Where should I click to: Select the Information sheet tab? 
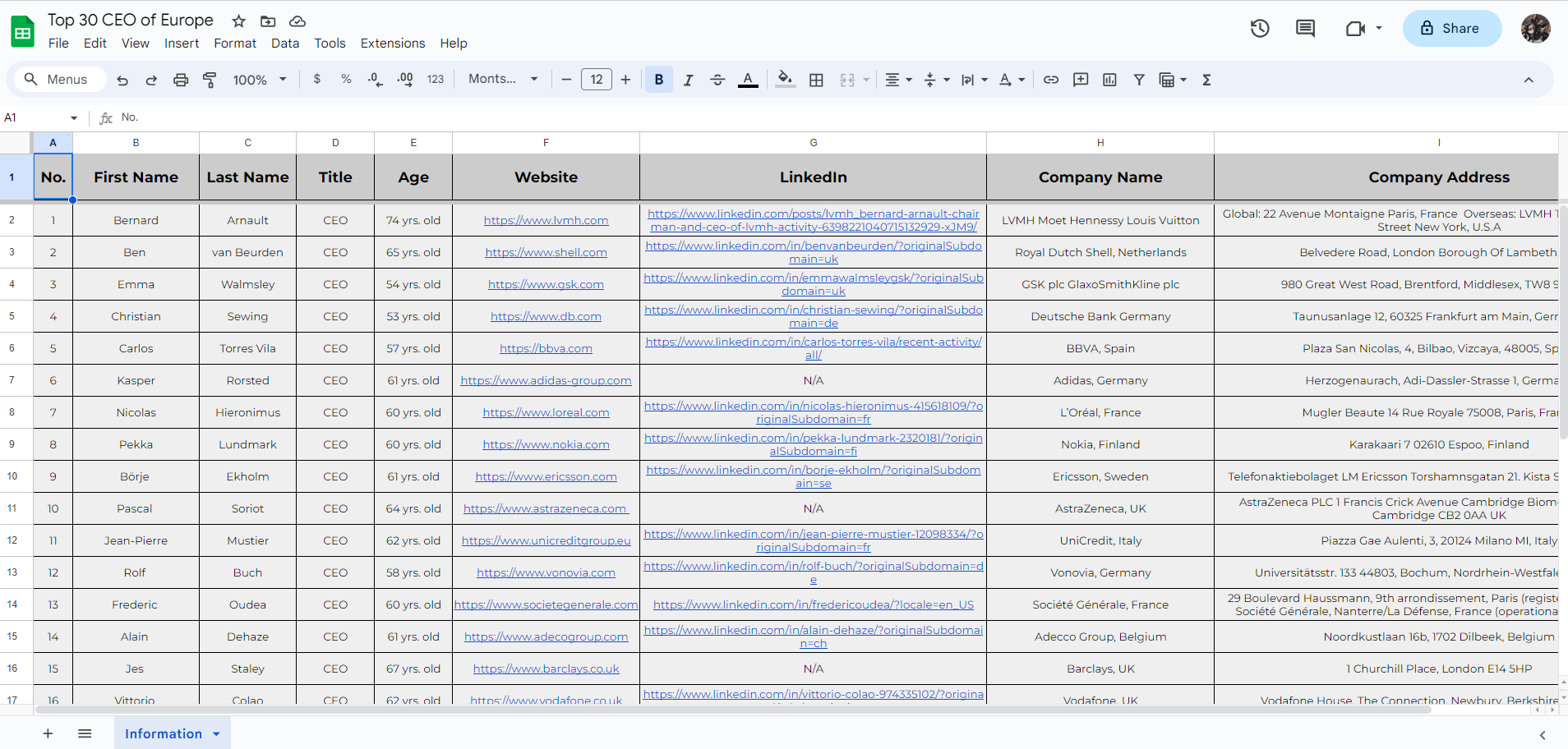(173, 733)
